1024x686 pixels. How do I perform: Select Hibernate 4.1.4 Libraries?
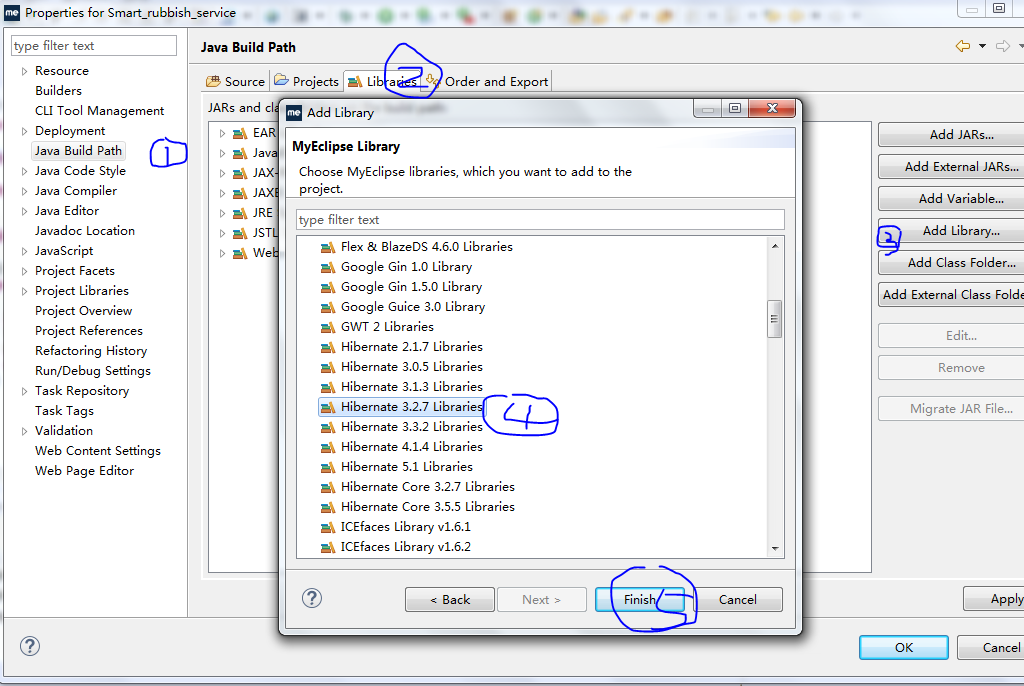tap(411, 447)
